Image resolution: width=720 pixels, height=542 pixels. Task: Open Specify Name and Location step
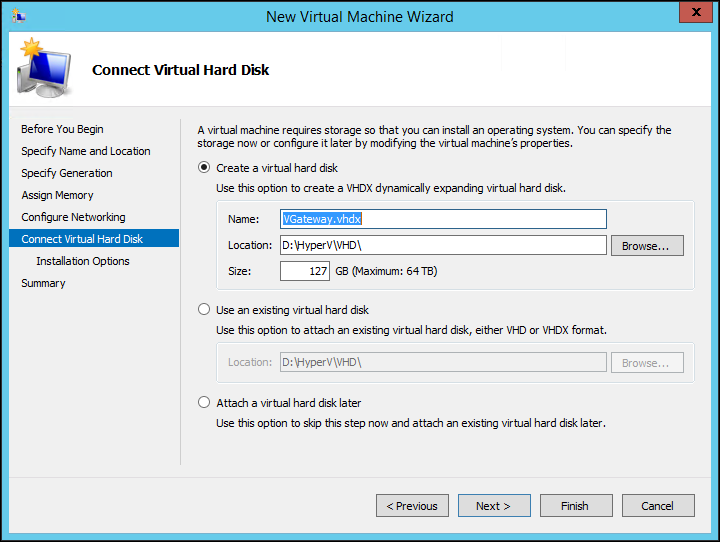click(86, 151)
